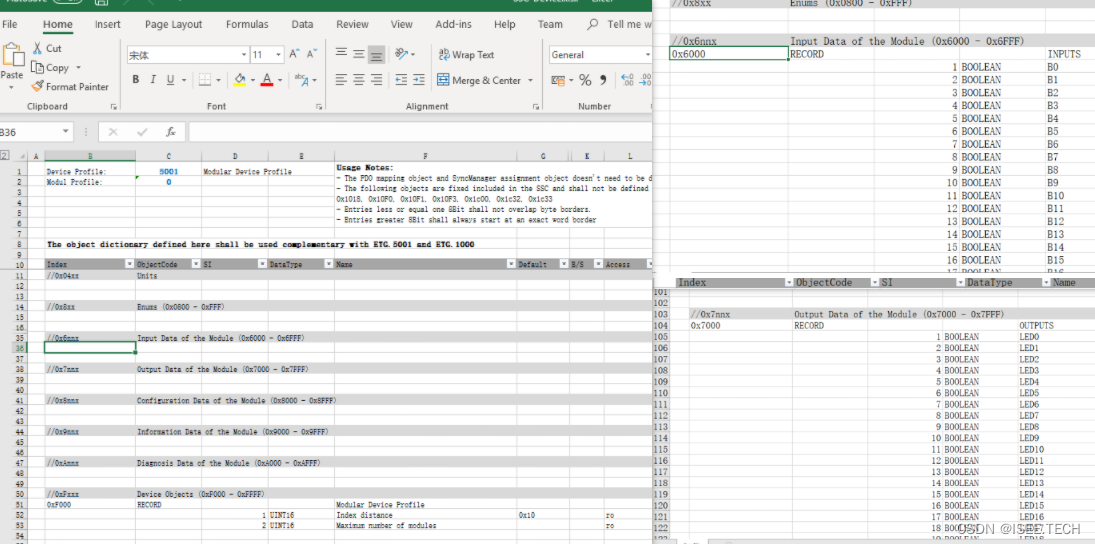Set Top Align for cell text
The image size is (1095, 544).
pyautogui.click(x=341, y=54)
